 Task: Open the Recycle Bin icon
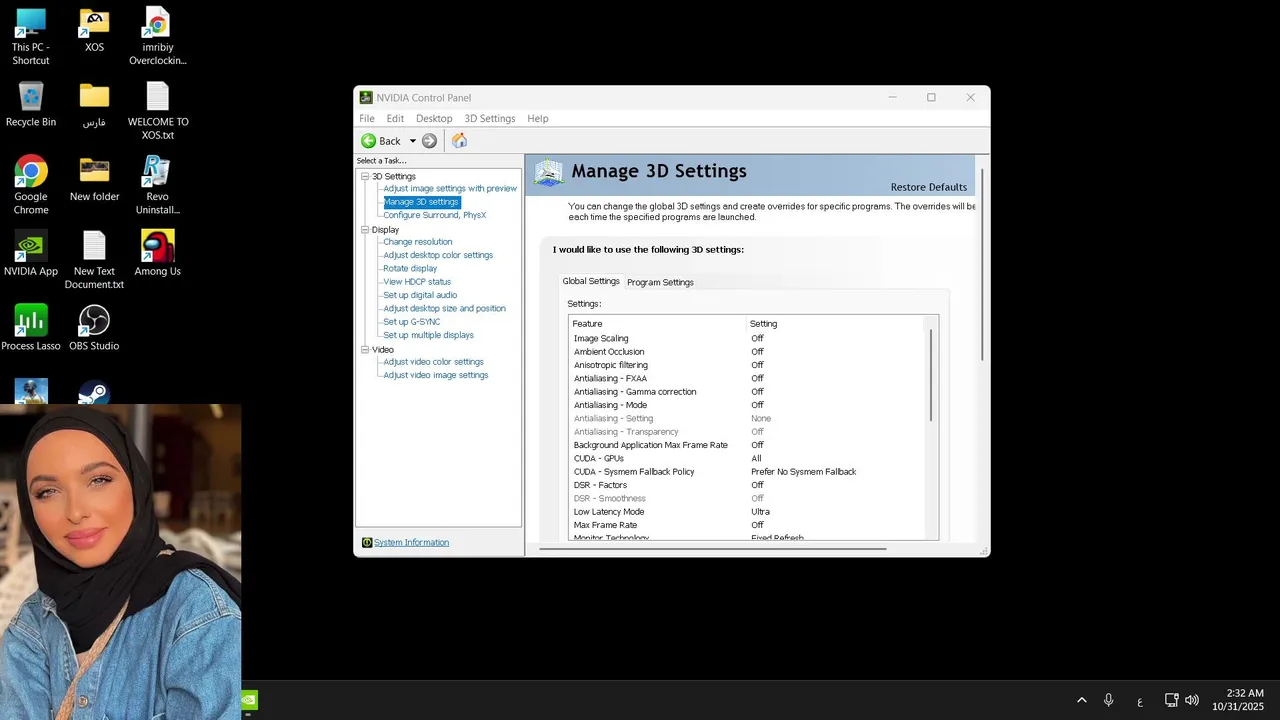tap(31, 105)
